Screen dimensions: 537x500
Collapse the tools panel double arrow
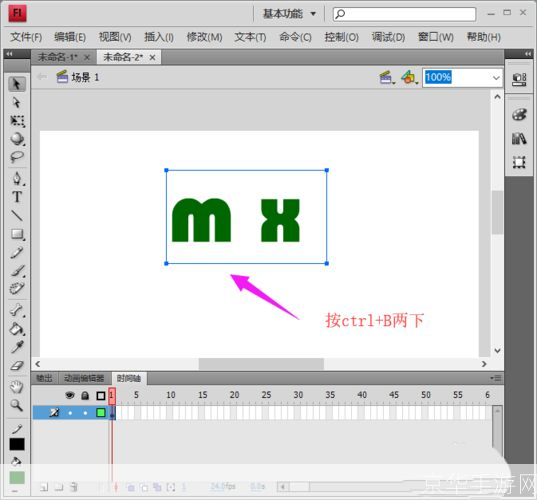pyautogui.click(x=9, y=54)
